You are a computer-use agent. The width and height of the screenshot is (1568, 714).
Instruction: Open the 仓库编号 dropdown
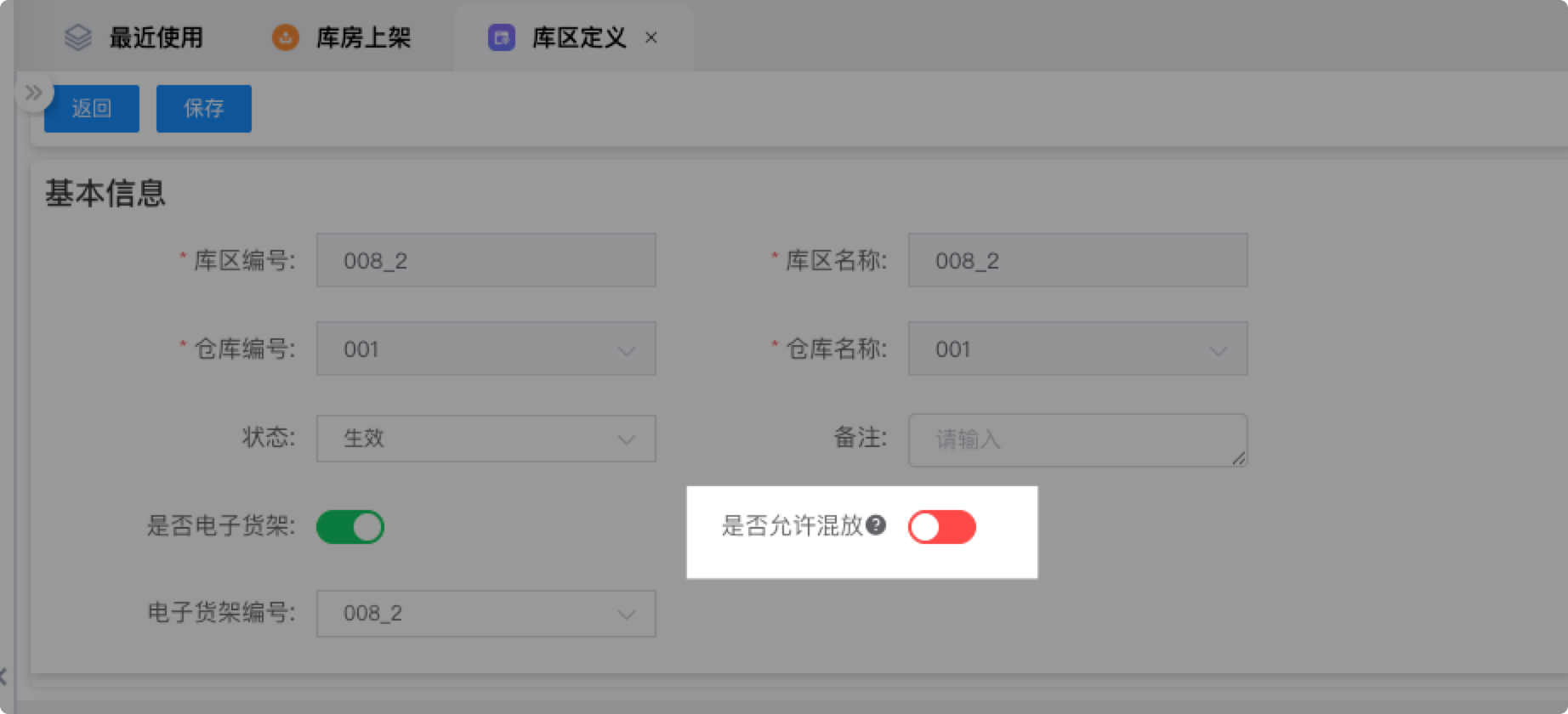coord(486,349)
